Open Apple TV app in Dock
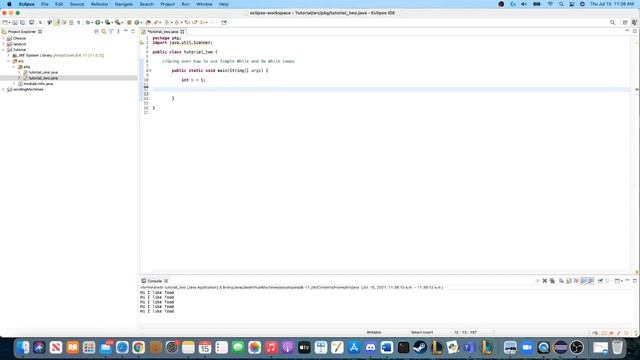640x360 pixels. (x=304, y=347)
